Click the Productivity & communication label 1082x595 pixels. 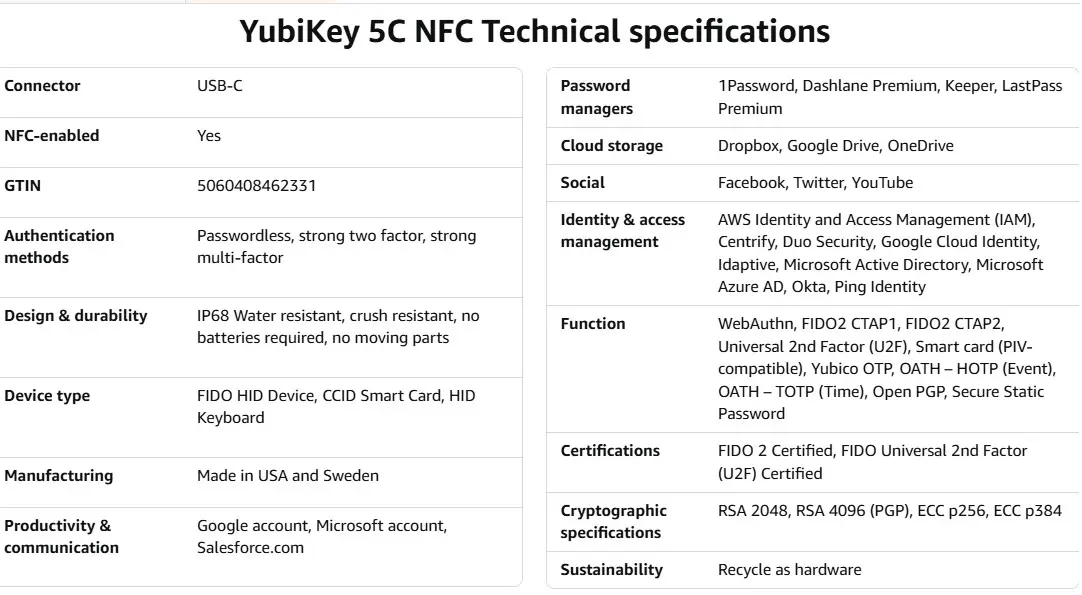coord(61,537)
